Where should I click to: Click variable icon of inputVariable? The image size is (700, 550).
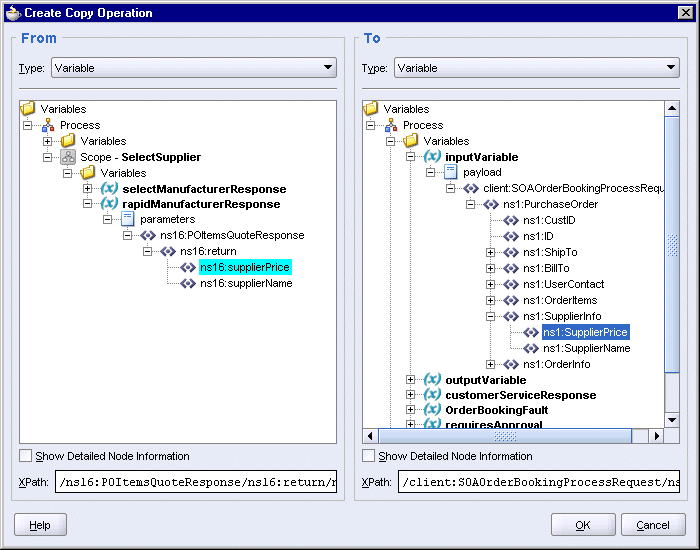[x=432, y=157]
